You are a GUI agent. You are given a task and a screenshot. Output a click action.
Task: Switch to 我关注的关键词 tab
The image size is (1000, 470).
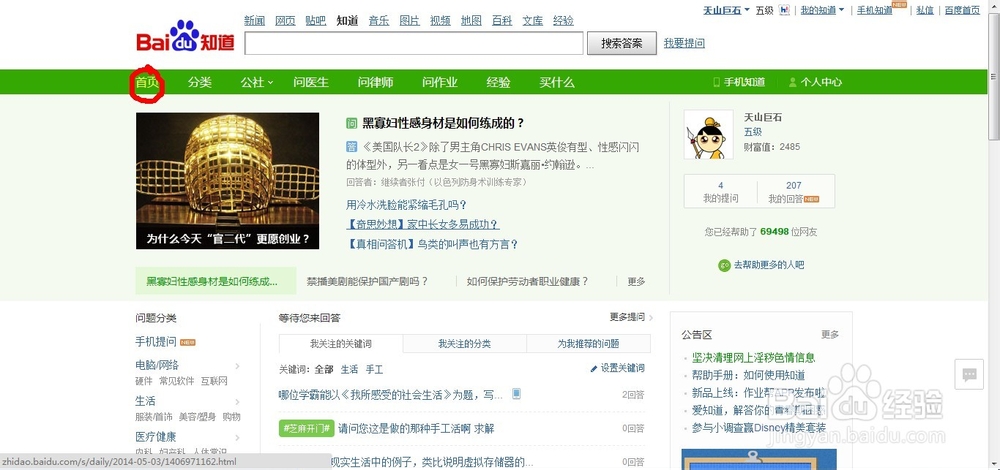341,344
